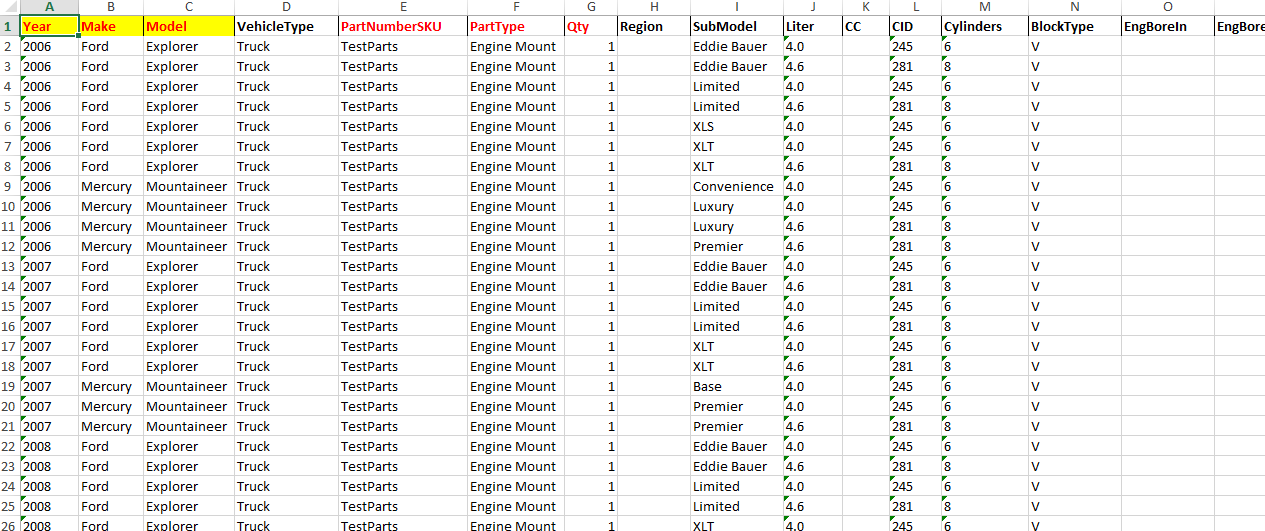Select Liter 4.0 cell in row 20

pyautogui.click(x=813, y=406)
